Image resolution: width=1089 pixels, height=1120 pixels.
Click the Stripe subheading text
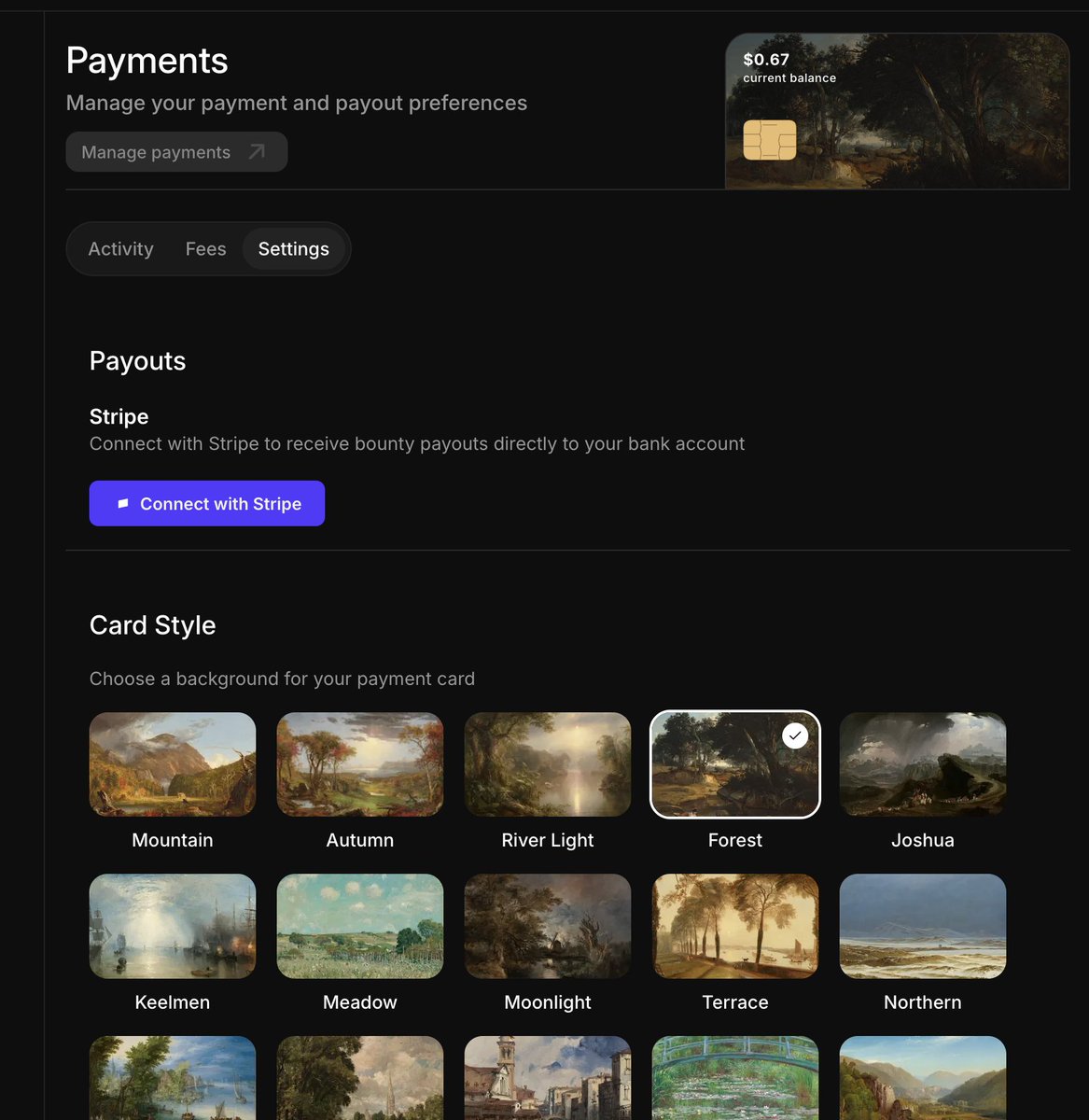119,416
